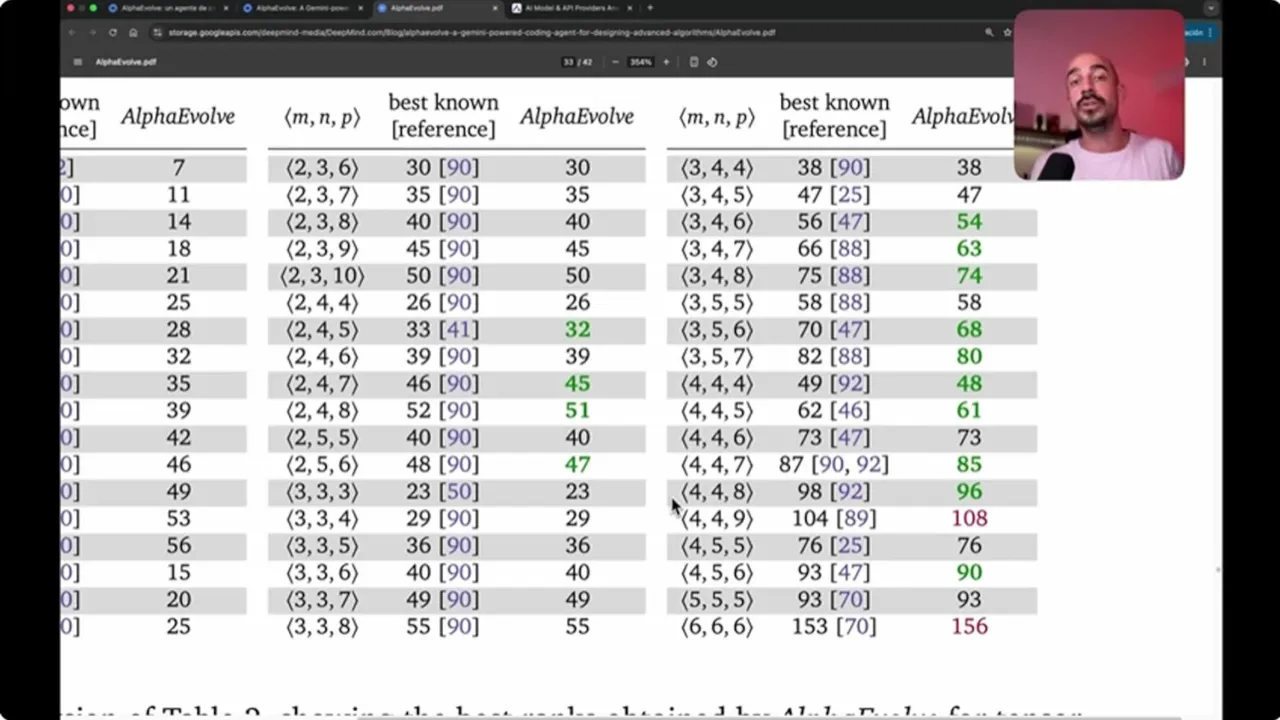
Task: Click green value 63 in ⟨3,4,7⟩ row
Action: click(969, 248)
